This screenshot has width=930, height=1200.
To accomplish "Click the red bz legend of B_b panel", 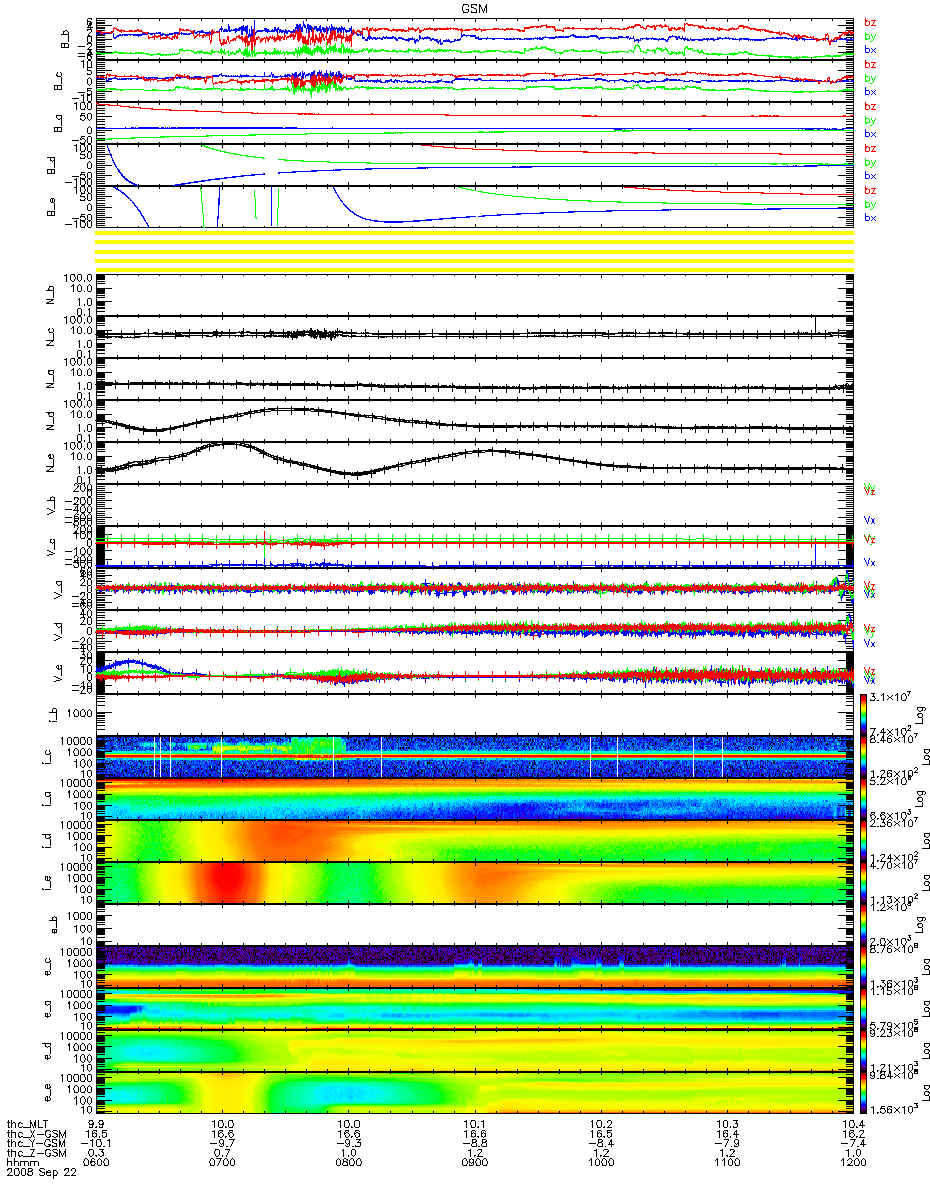I will 870,22.
